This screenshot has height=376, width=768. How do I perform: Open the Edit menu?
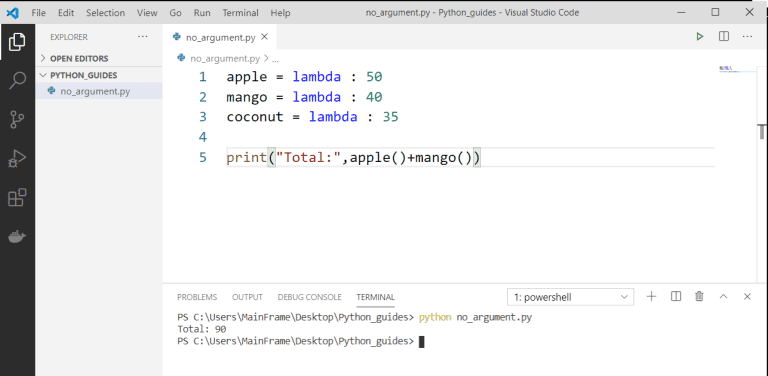tap(66, 13)
